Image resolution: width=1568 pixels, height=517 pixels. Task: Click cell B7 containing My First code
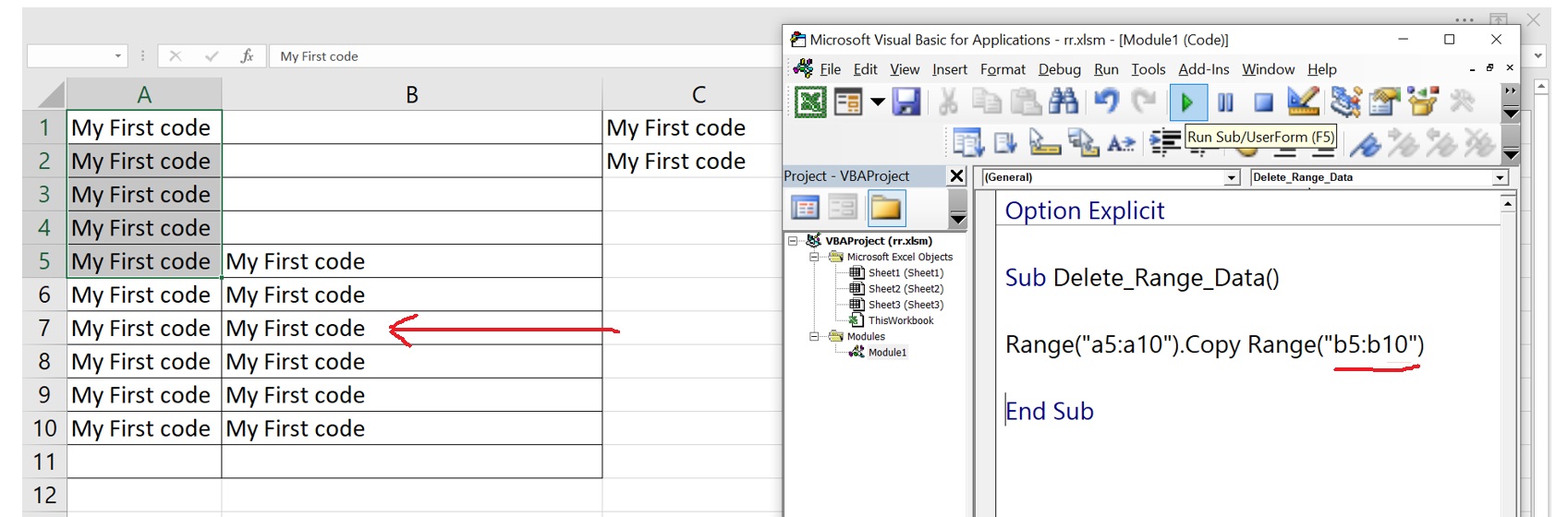[x=412, y=328]
